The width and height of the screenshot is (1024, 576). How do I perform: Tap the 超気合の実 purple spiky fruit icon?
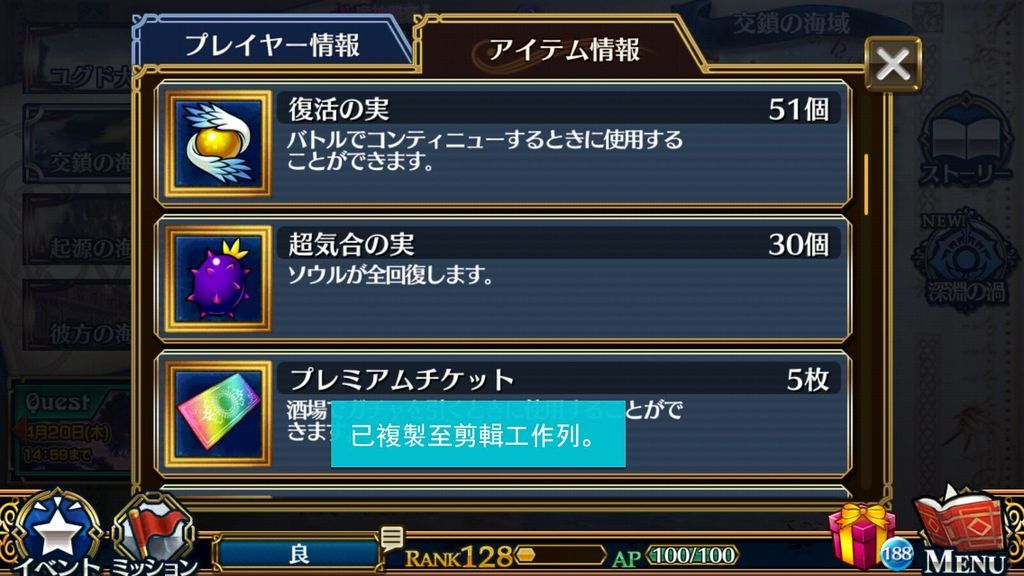pos(217,279)
